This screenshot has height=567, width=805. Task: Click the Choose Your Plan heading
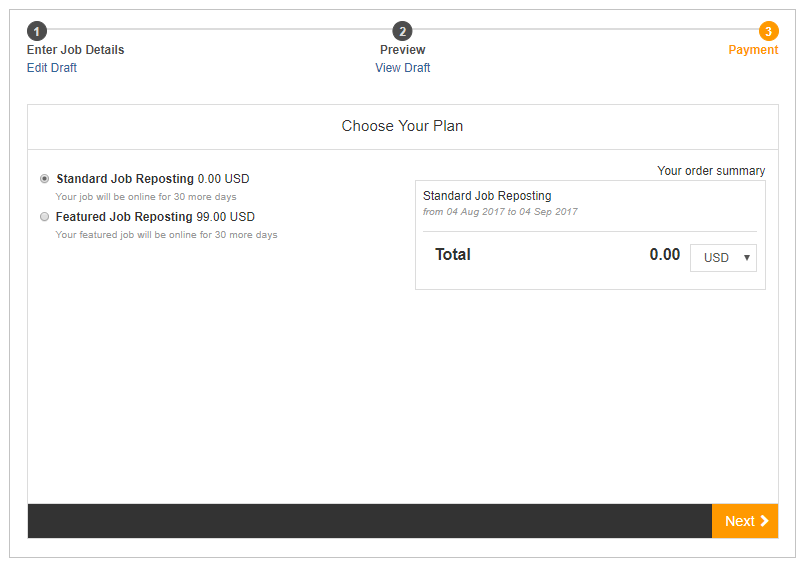click(402, 126)
